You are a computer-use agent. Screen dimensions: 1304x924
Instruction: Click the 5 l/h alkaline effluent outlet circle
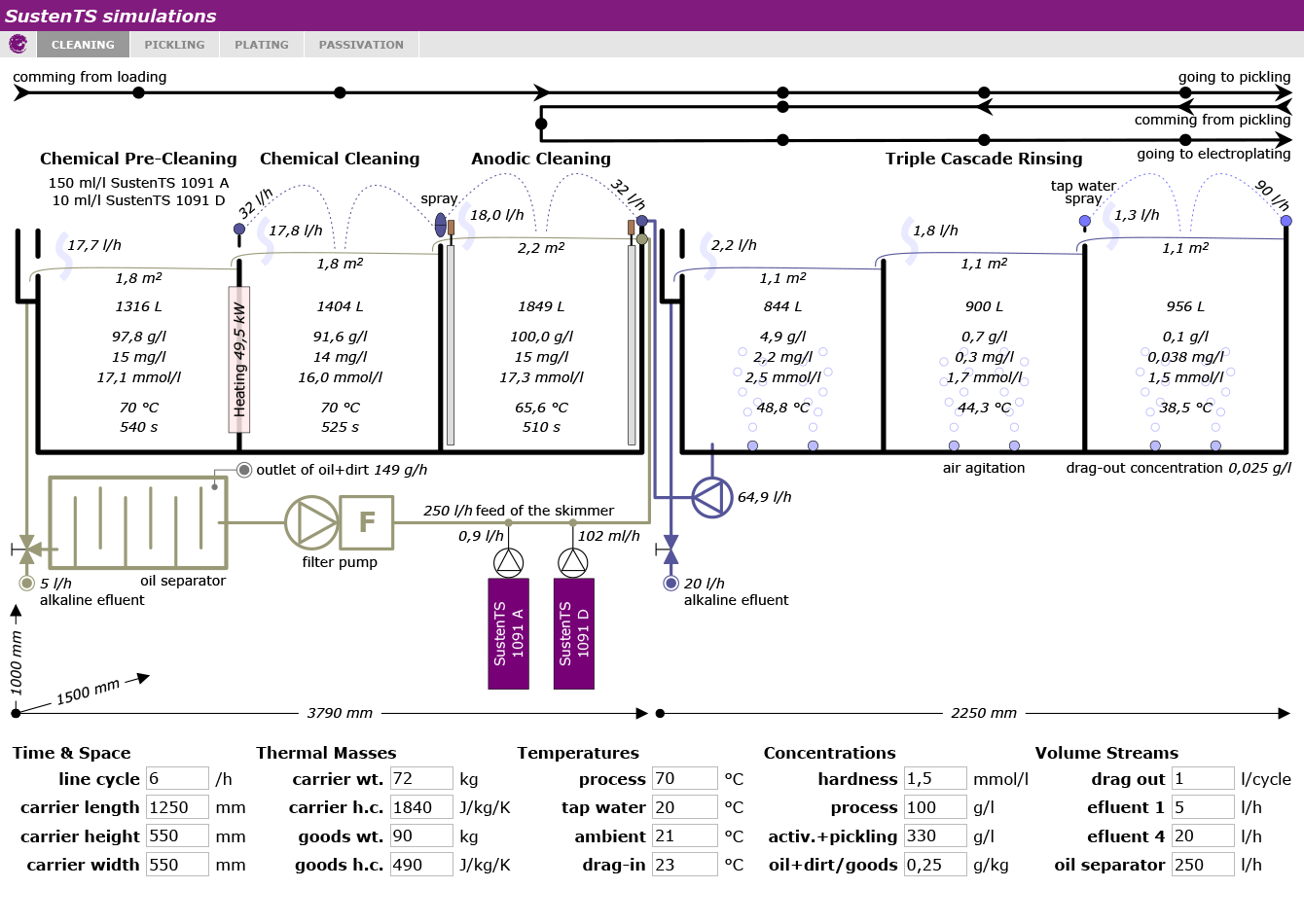[26, 584]
